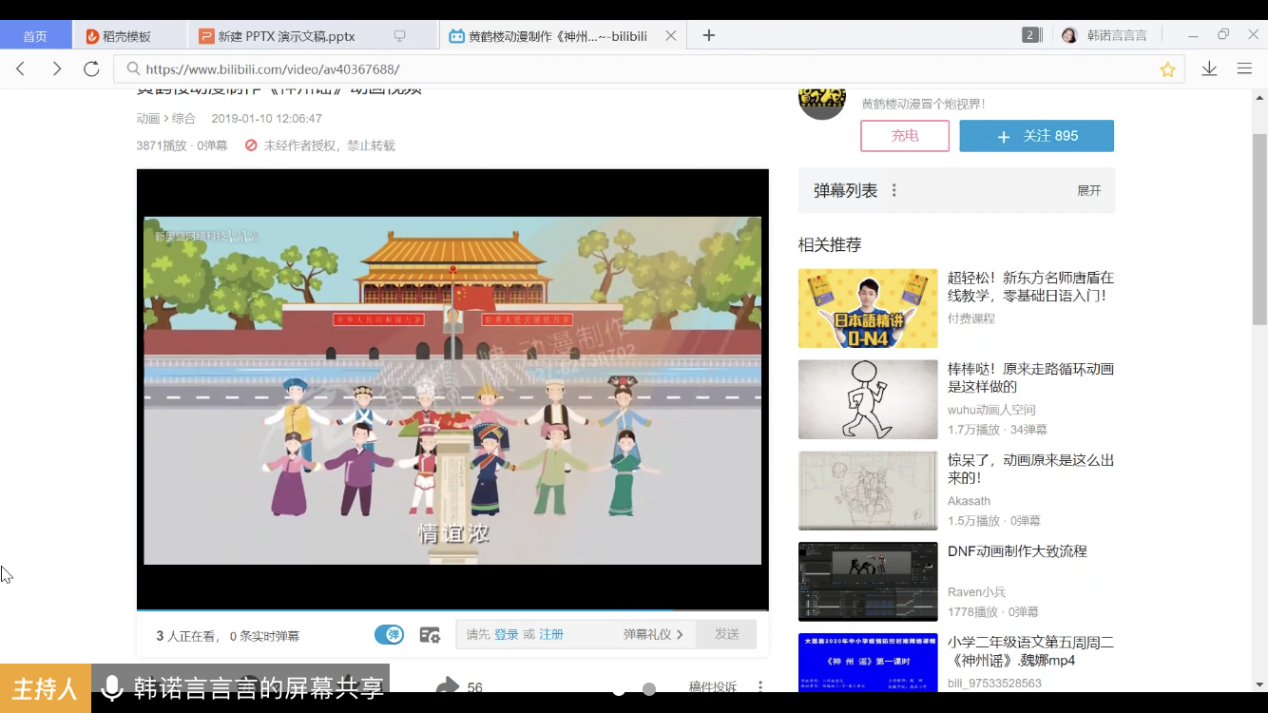1268x713 pixels.
Task: Open the more options dots beside 稿件投诉
Action: (x=760, y=687)
